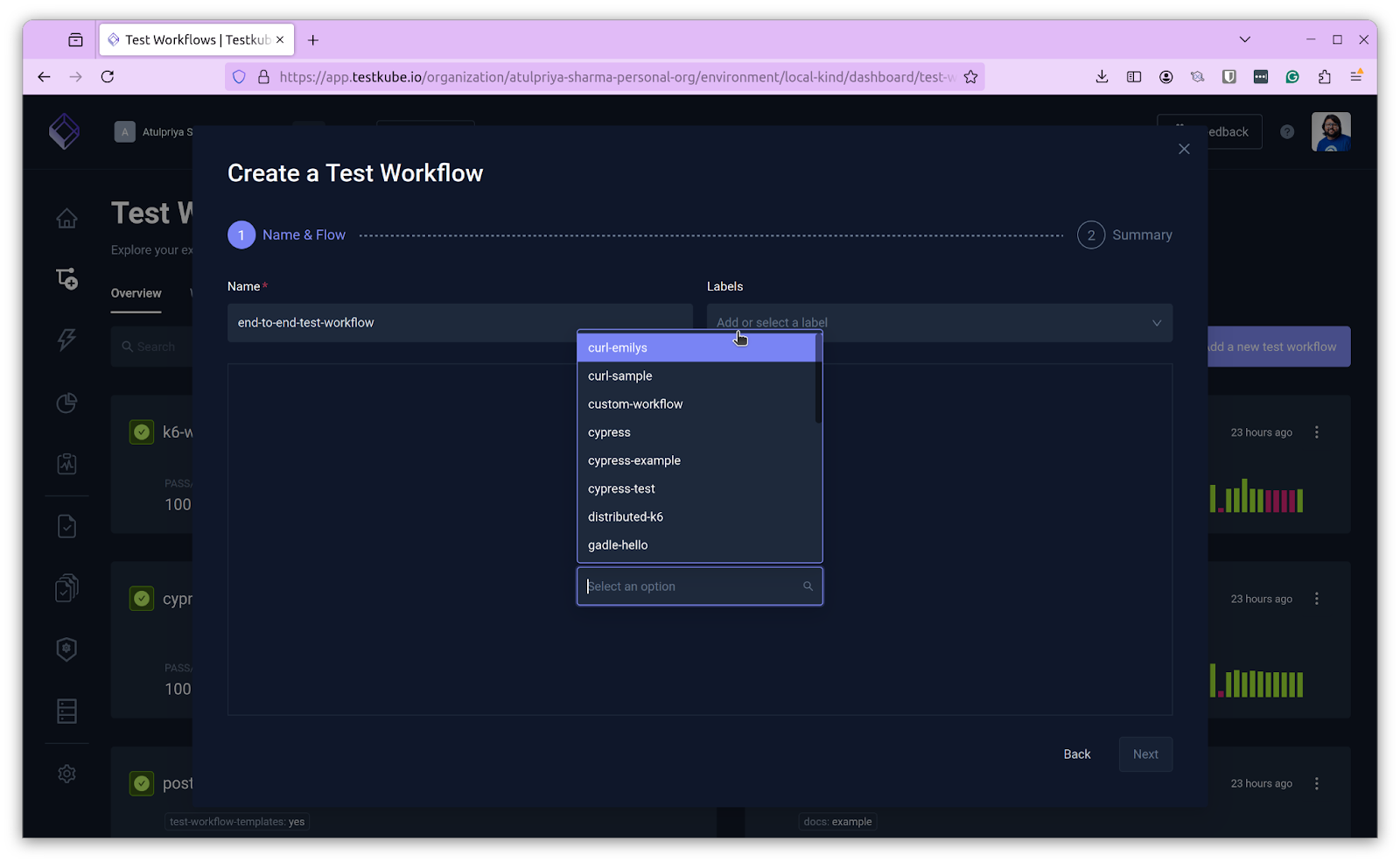Click the k6 workflow execution bar chart
Image resolution: width=1400 pixels, height=863 pixels.
(1256, 495)
